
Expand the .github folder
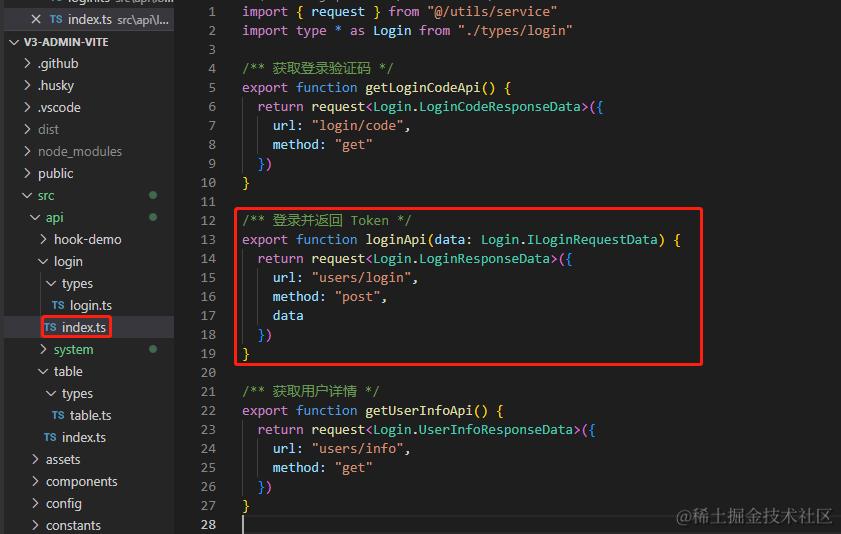[x=27, y=63]
